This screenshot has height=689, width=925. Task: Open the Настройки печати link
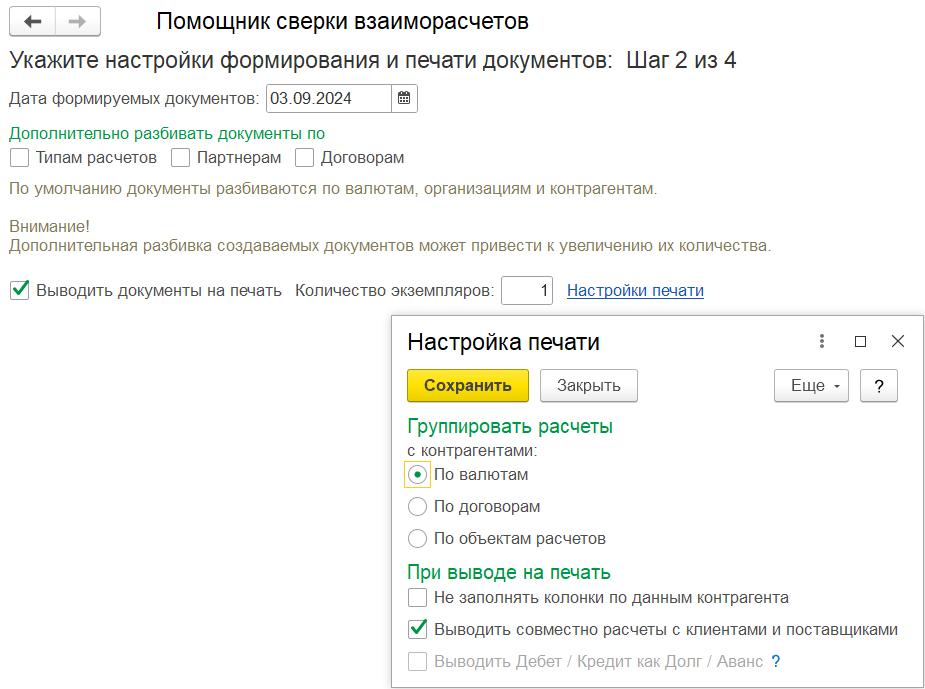[x=635, y=290]
